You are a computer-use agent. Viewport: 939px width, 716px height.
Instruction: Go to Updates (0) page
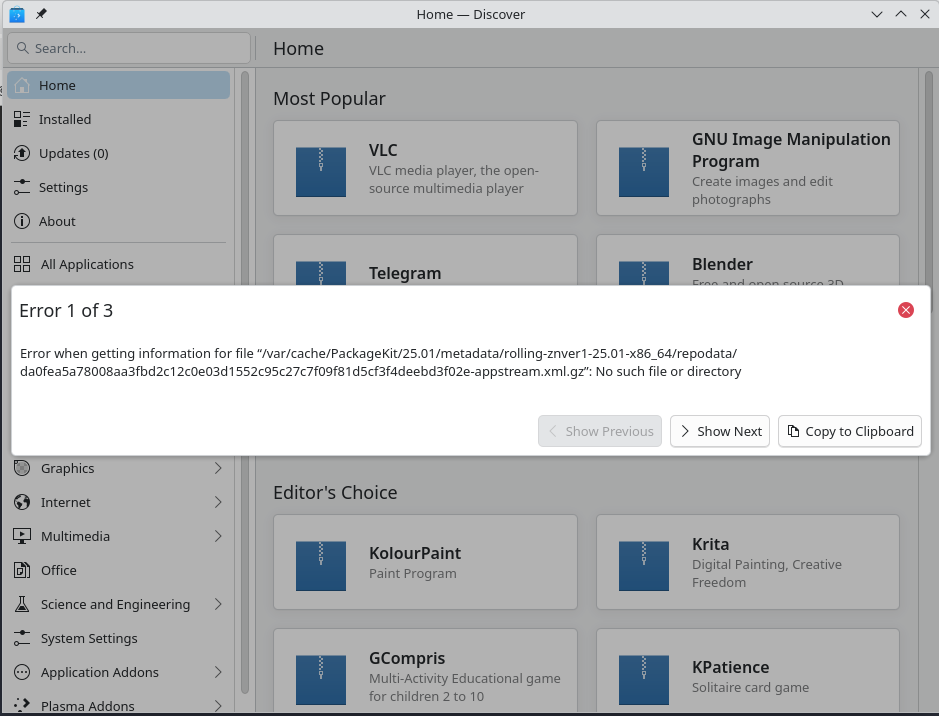pyautogui.click(x=119, y=153)
